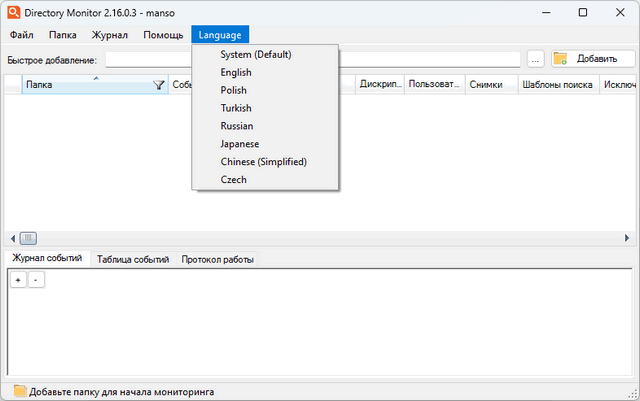Open the Журнал menu
This screenshot has height=401, width=640.
pyautogui.click(x=109, y=35)
